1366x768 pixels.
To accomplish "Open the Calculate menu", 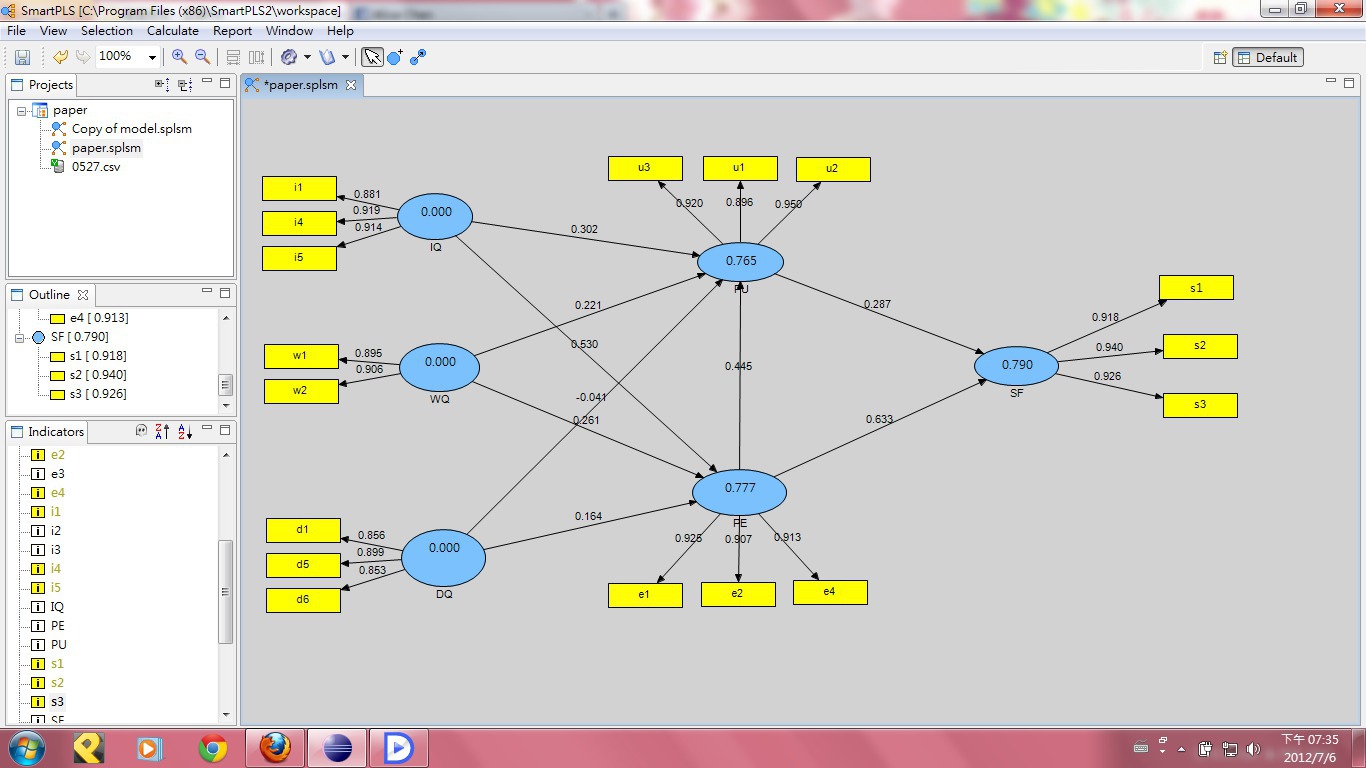I will 173,31.
